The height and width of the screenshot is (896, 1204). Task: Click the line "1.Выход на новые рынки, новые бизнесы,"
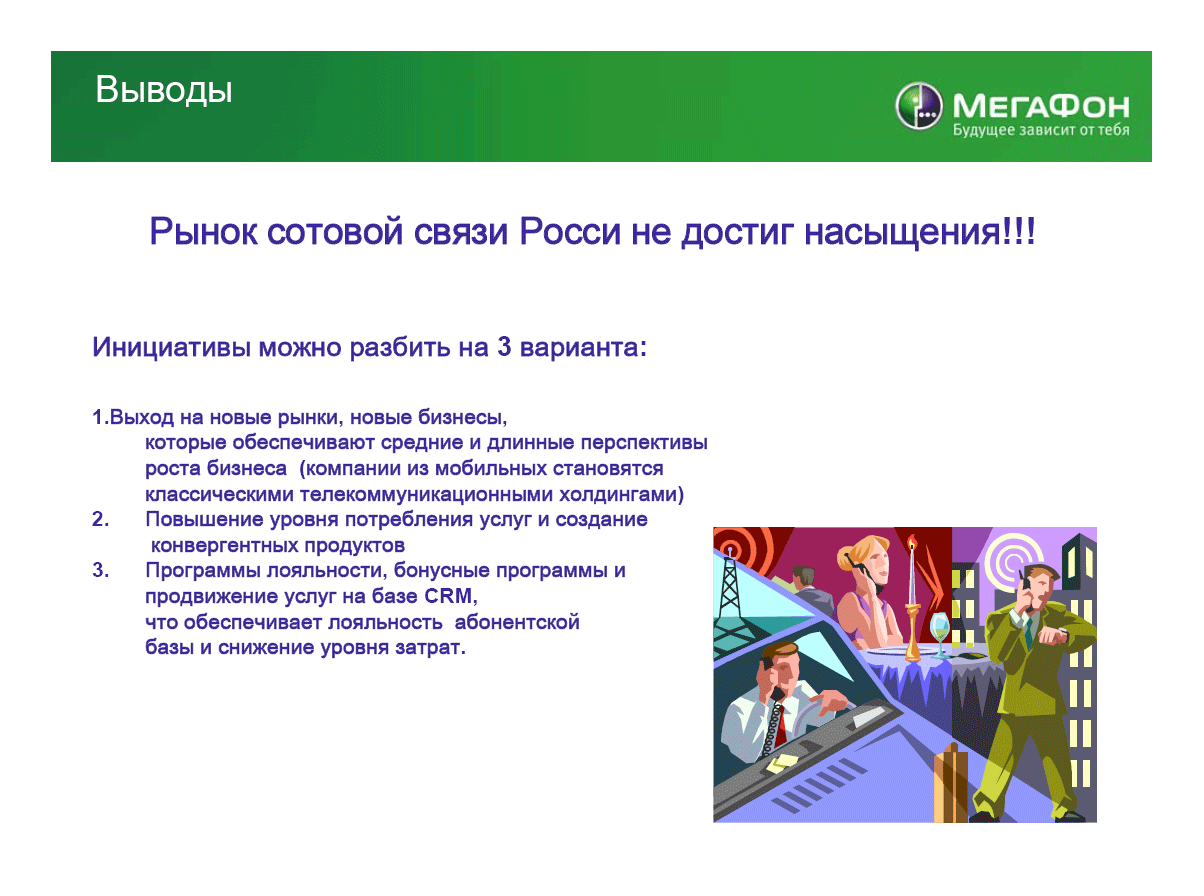click(x=300, y=417)
